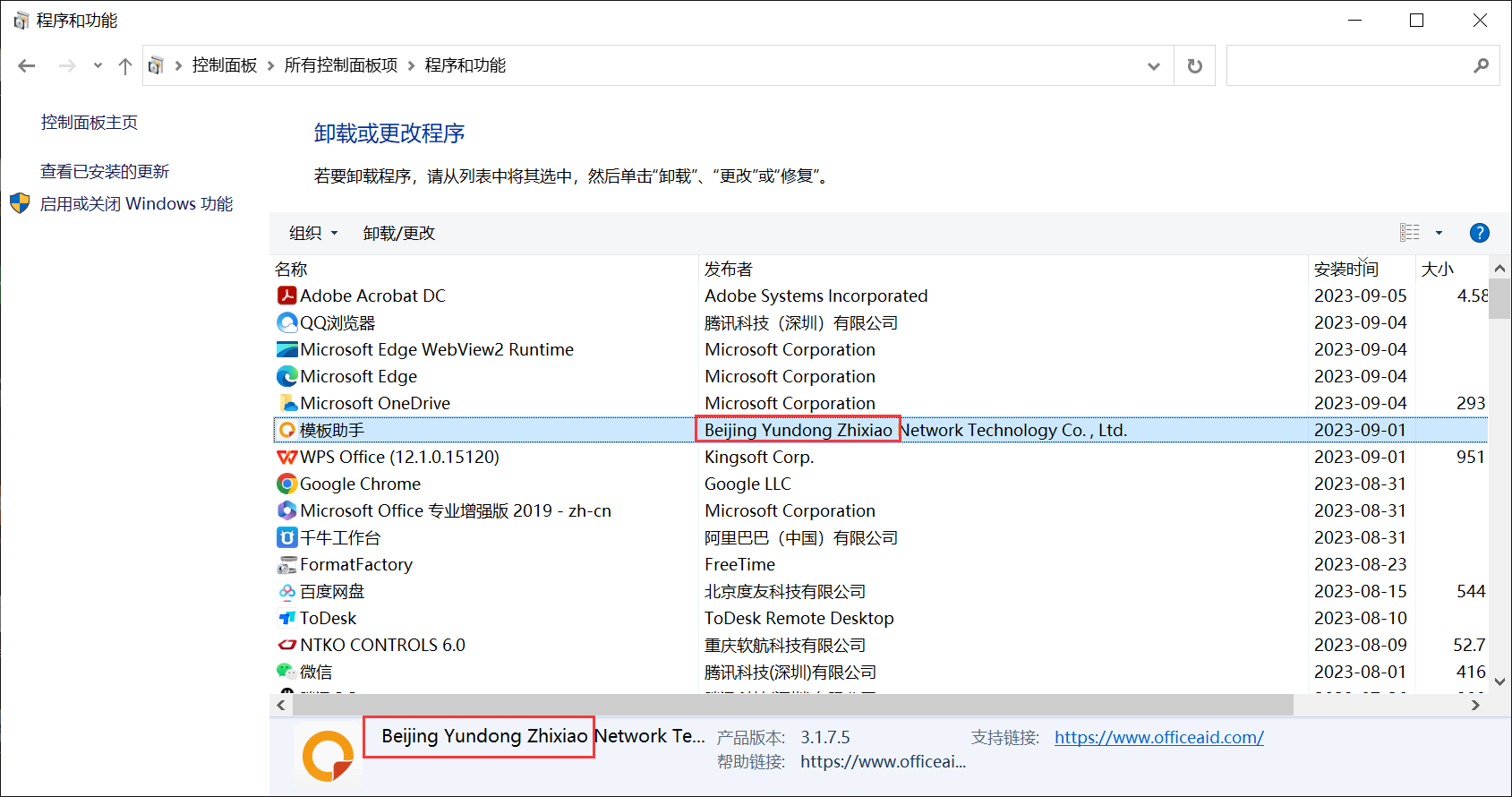Go back with the left arrow

click(x=27, y=65)
